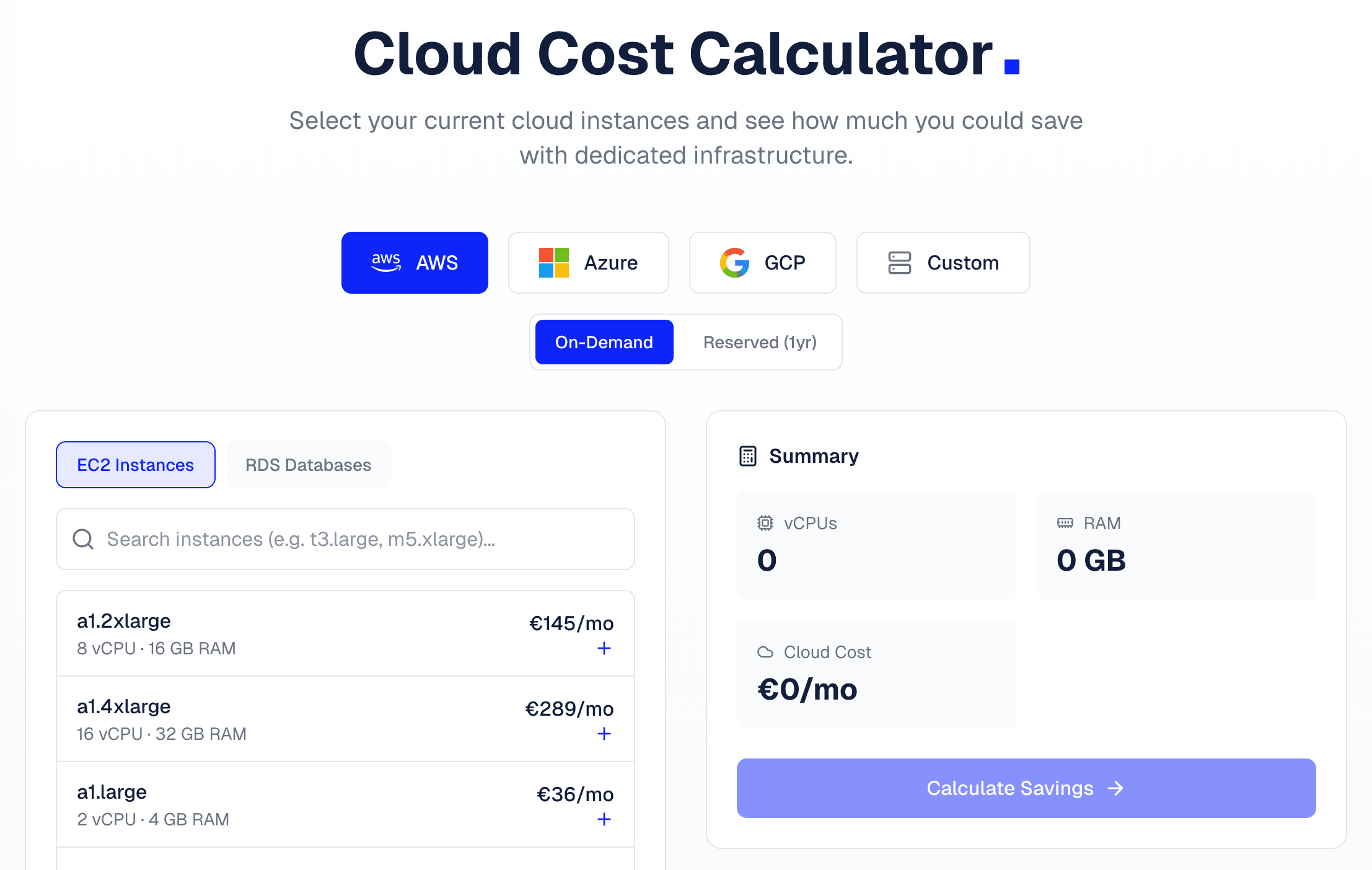Switch to the RDS Databases tab
Screen dimensions: 1372x870
(x=308, y=464)
